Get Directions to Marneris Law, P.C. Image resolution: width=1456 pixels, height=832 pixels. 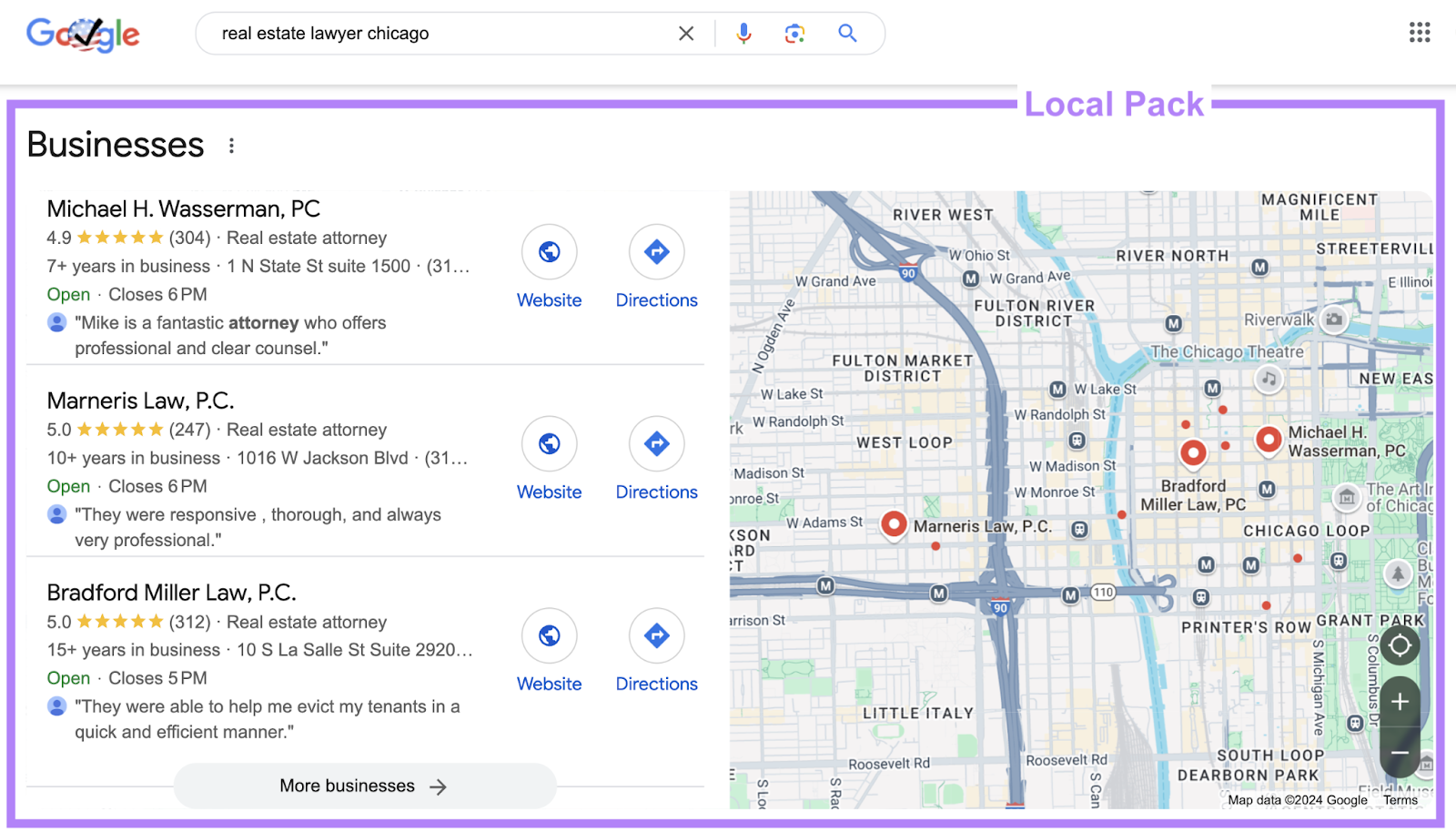tap(655, 443)
